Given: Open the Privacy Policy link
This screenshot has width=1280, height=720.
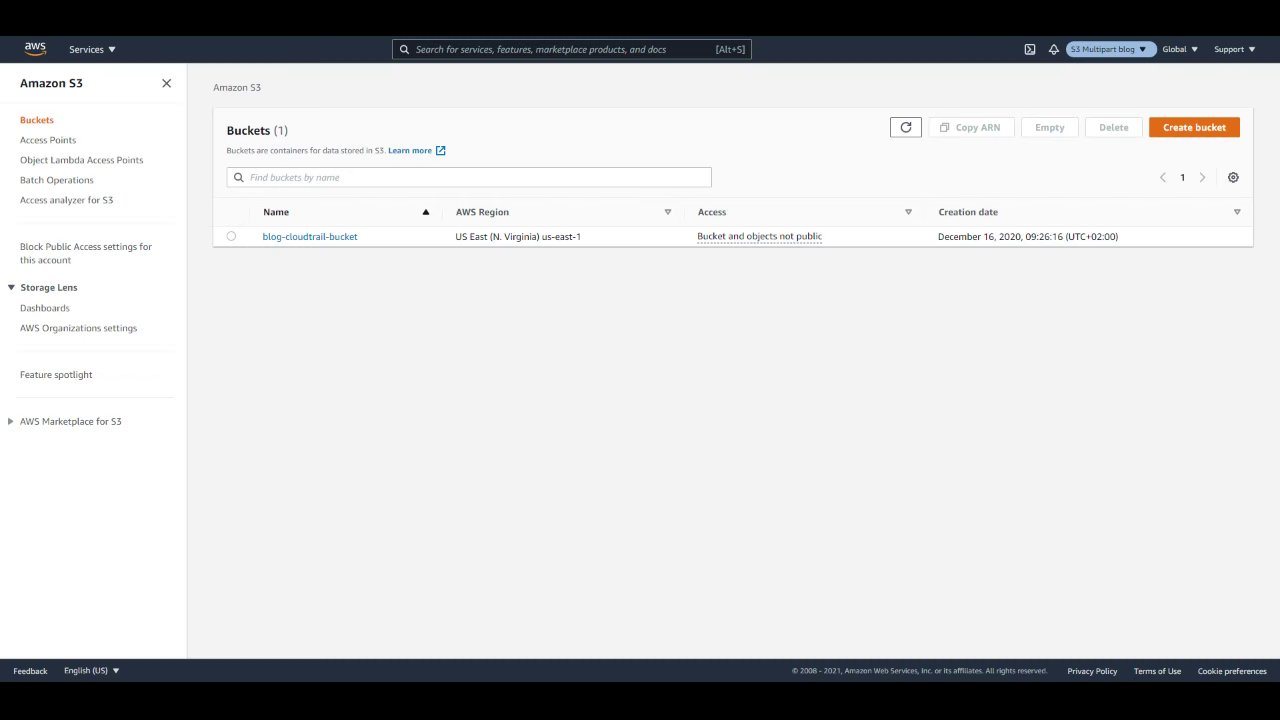Looking at the screenshot, I should click(1092, 671).
